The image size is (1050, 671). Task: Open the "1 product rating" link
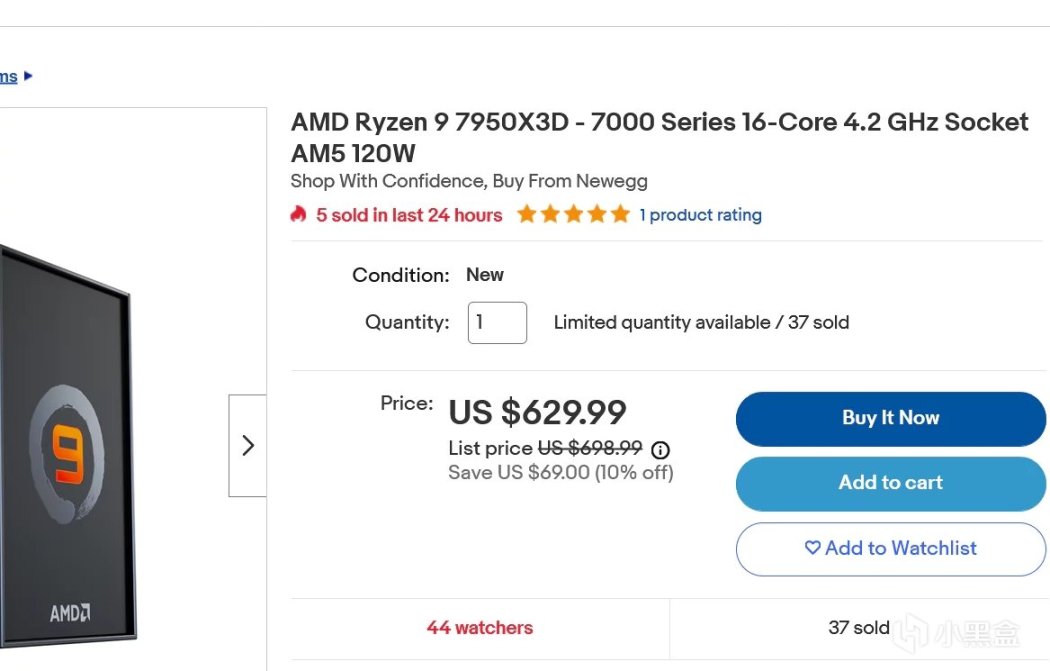pos(700,215)
